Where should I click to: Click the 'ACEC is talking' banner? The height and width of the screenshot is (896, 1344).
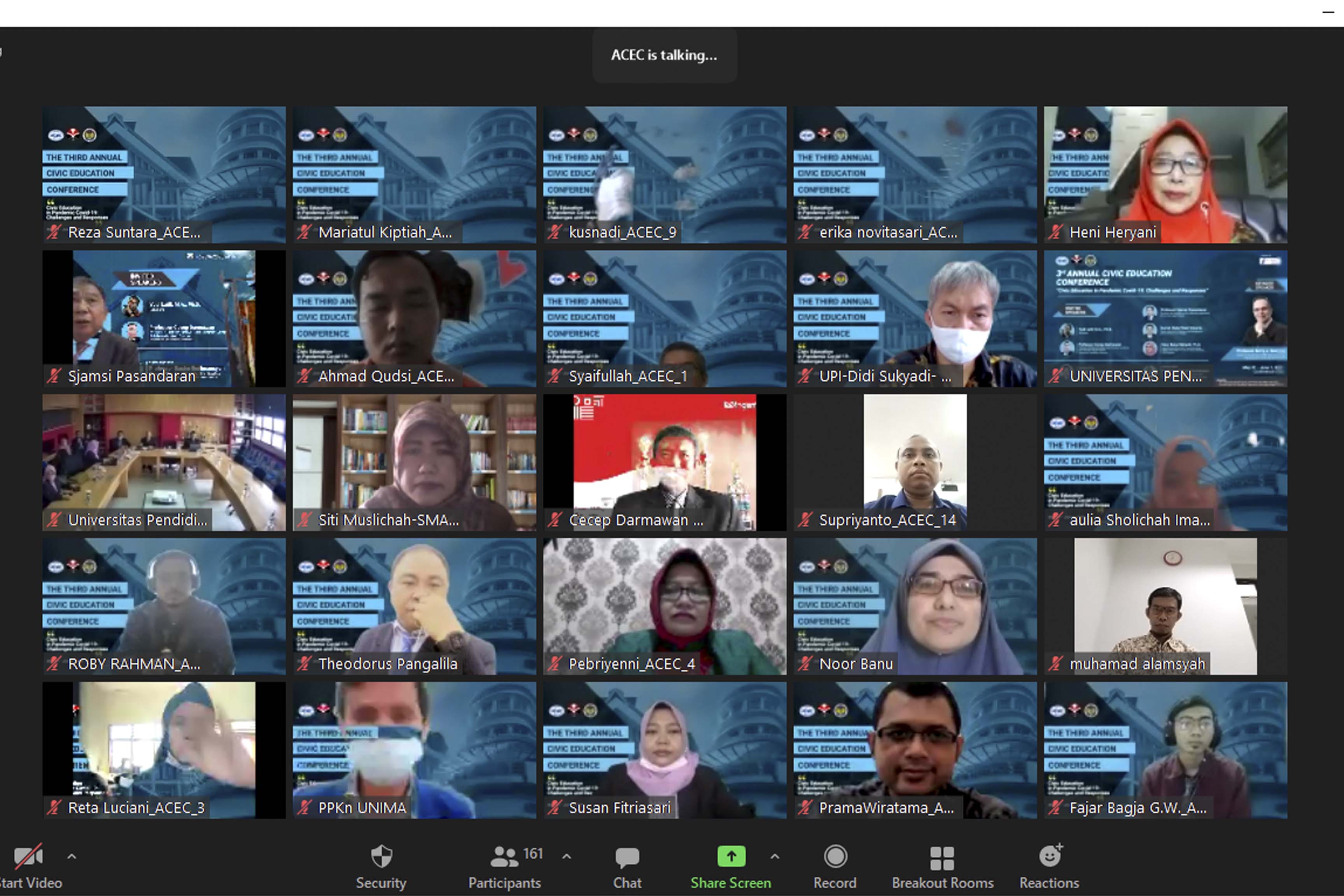(x=664, y=56)
